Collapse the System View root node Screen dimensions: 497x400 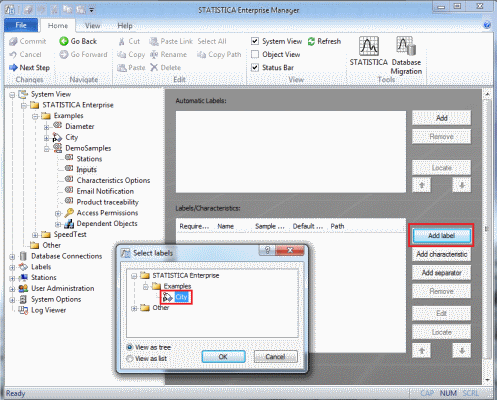click(12, 95)
